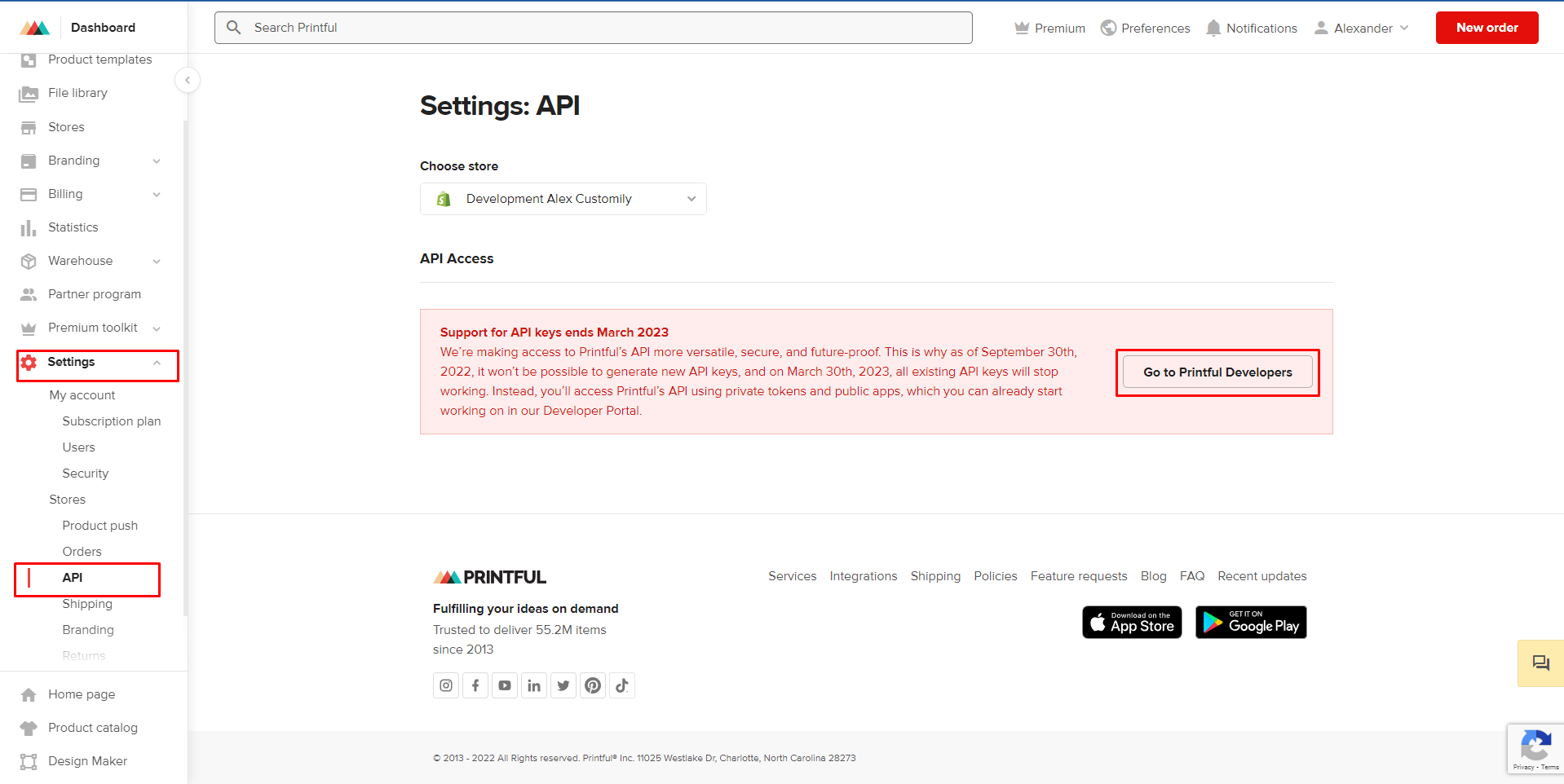This screenshot has width=1564, height=784.
Task: Click the notifications bell icon
Action: tap(1214, 27)
